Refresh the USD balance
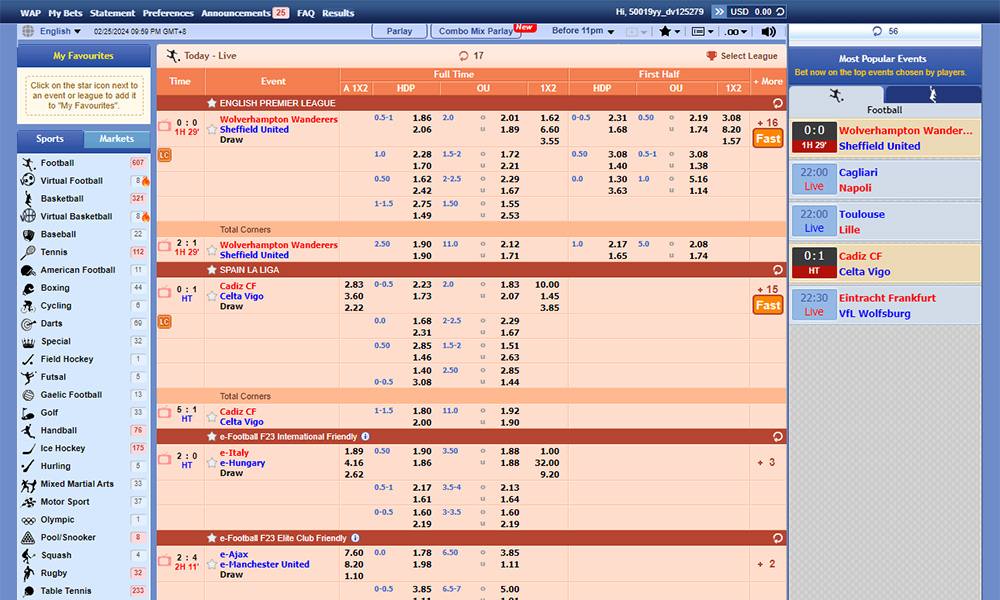1000x600 pixels. (x=780, y=11)
